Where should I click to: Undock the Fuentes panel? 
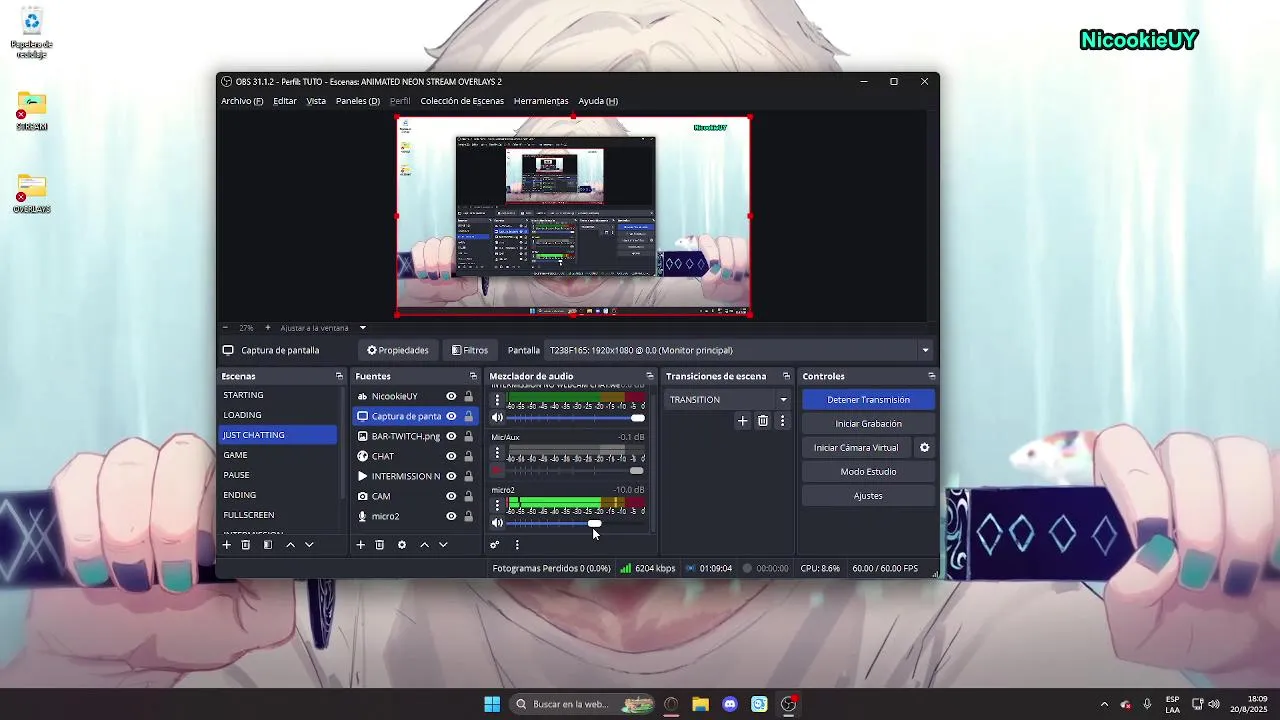(473, 376)
